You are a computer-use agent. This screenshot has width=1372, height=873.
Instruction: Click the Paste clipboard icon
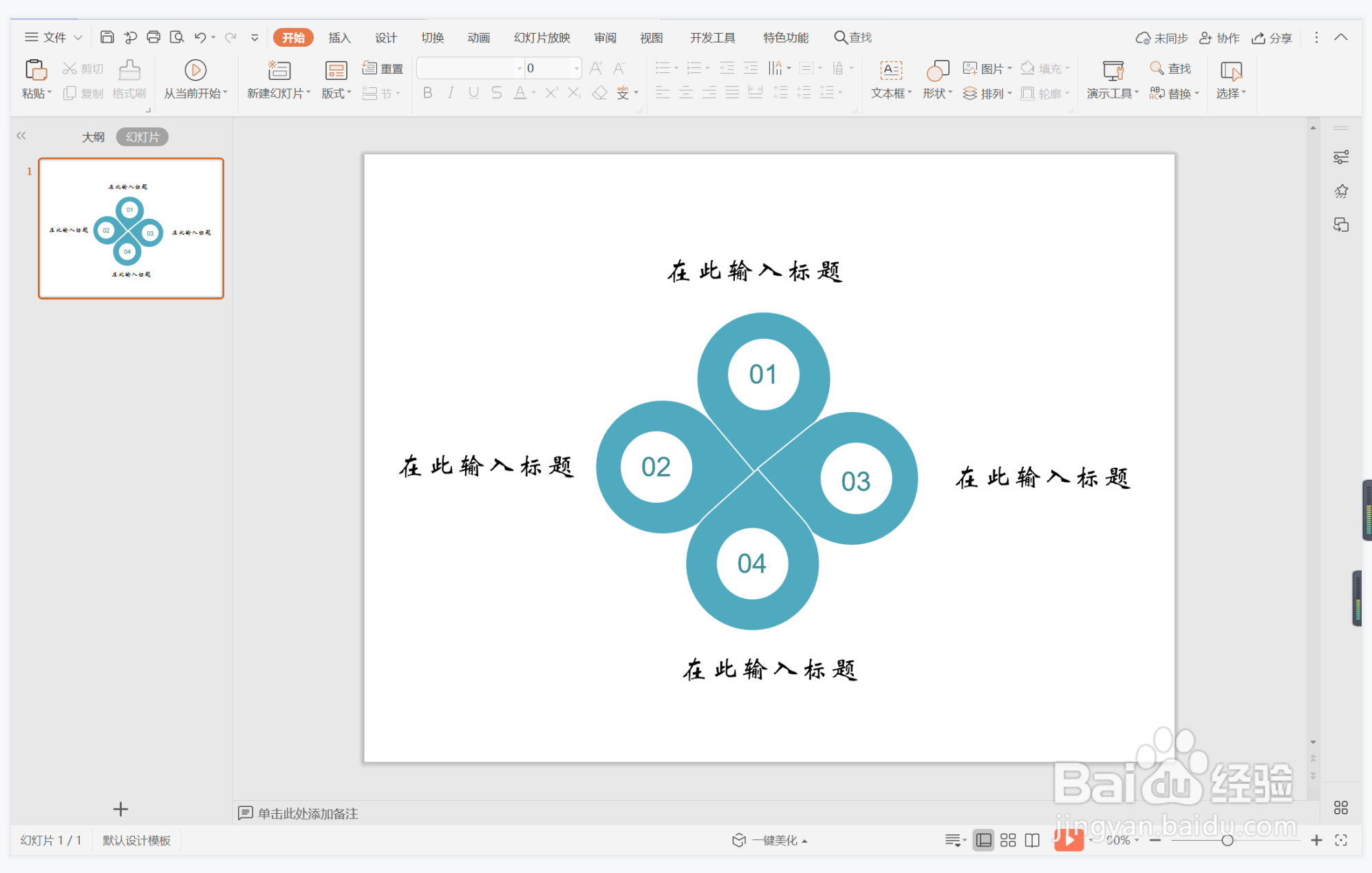coord(35,70)
